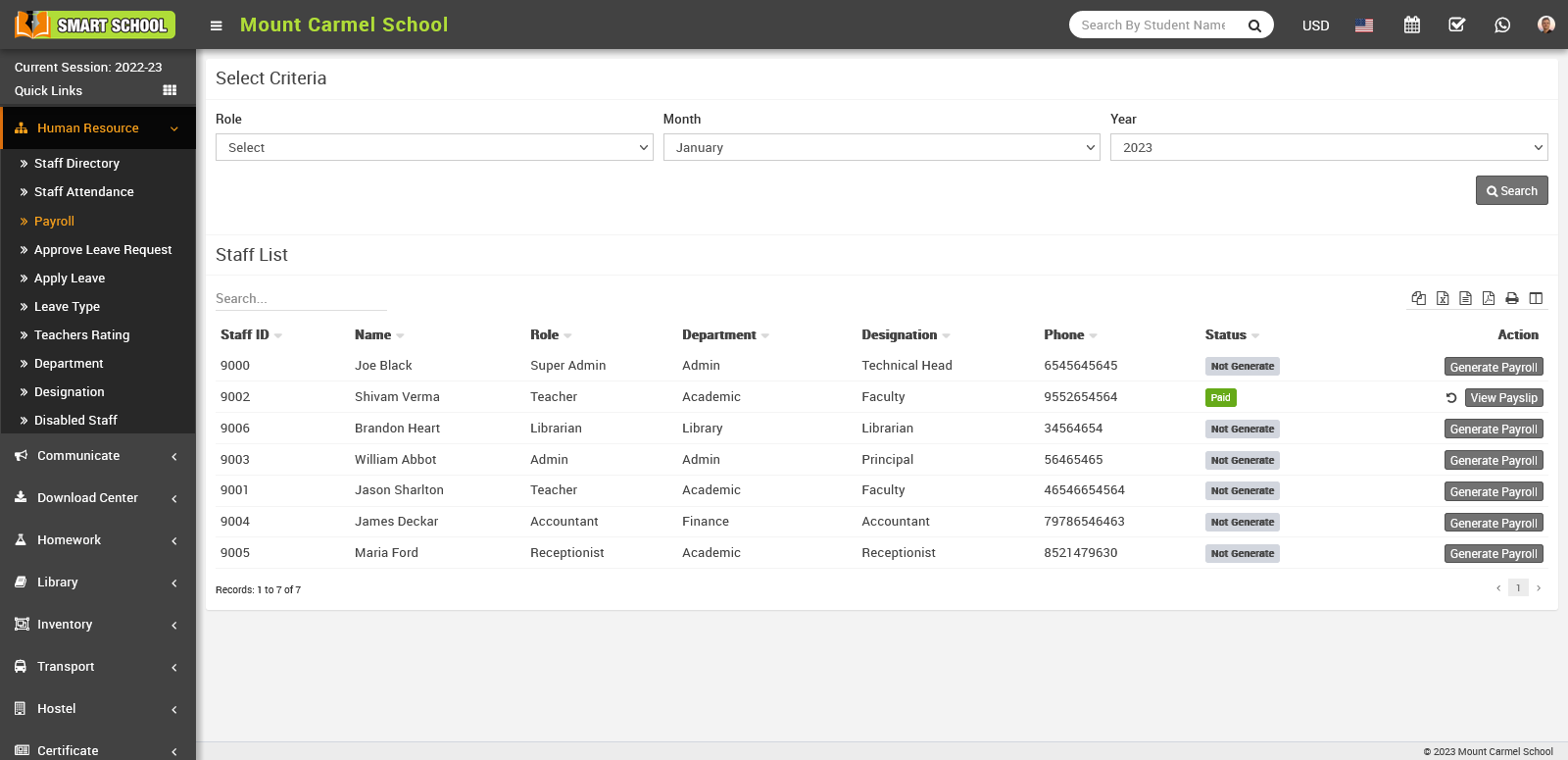Export staff list as PDF
This screenshot has width=1568, height=760.
pyautogui.click(x=1489, y=298)
